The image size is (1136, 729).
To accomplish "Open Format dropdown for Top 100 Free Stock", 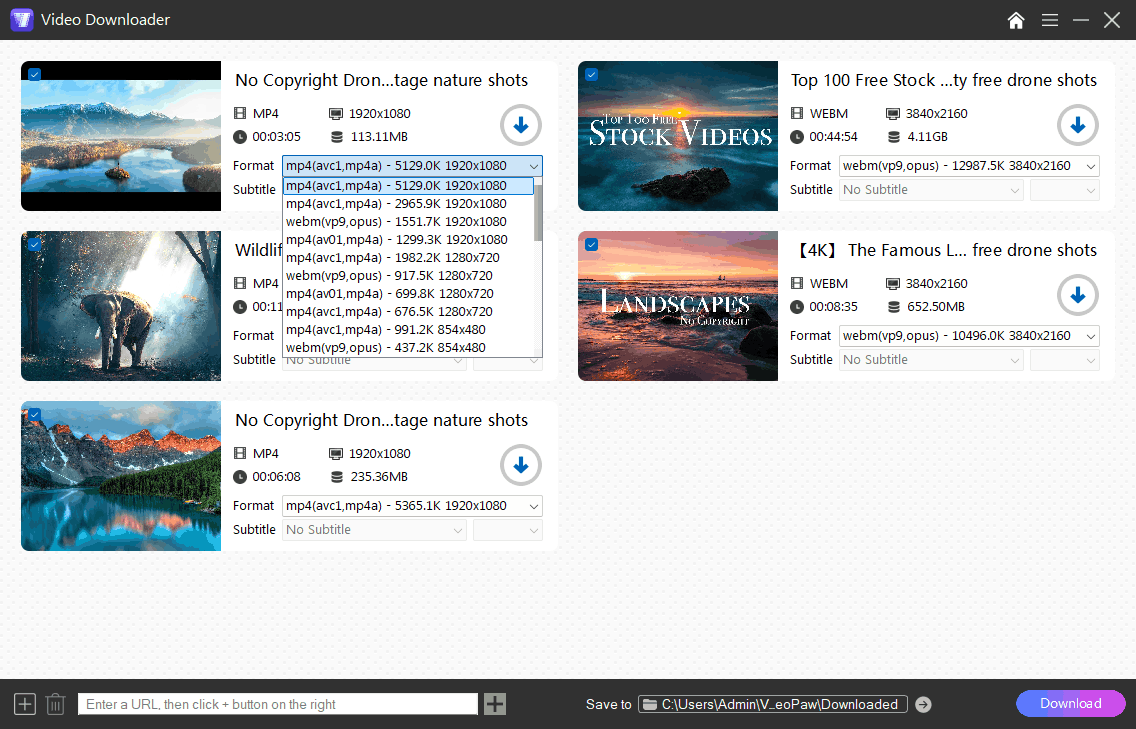I will pos(969,166).
